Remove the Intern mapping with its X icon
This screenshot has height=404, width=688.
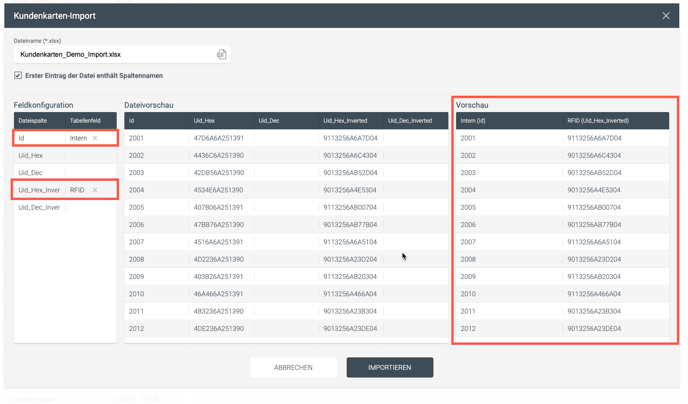pyautogui.click(x=95, y=138)
